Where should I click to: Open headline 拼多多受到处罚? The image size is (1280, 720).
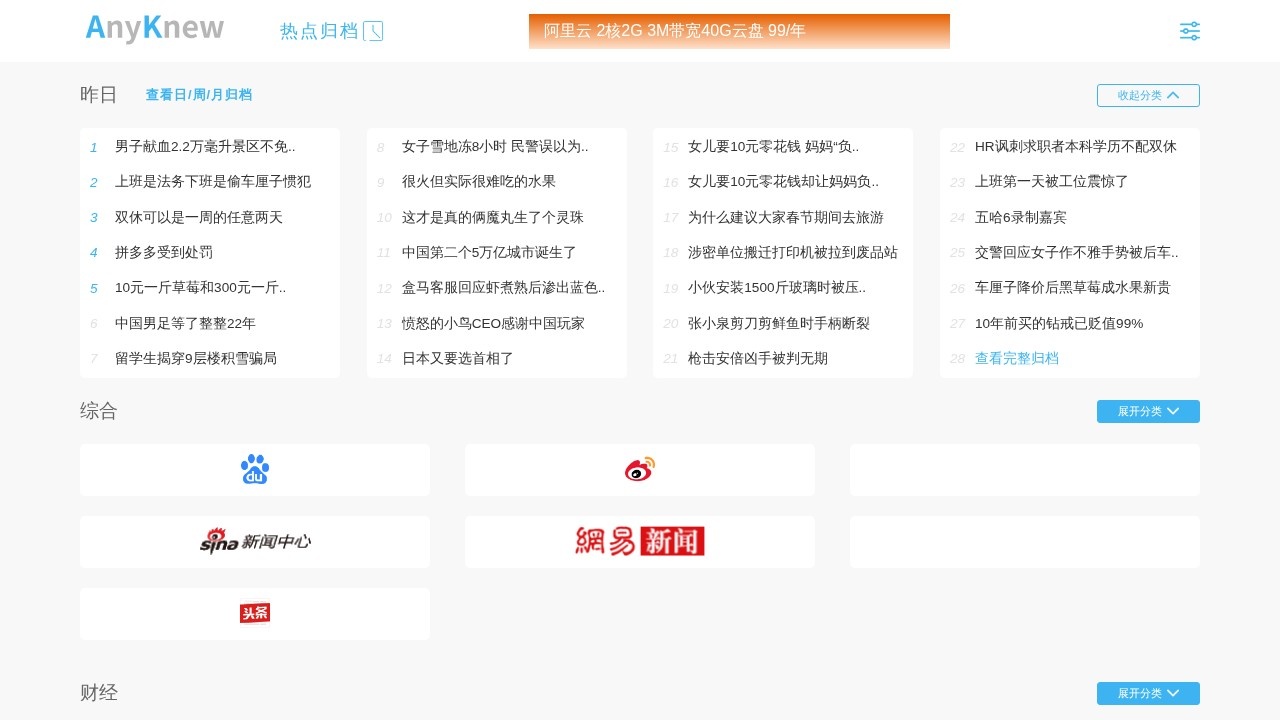point(164,252)
